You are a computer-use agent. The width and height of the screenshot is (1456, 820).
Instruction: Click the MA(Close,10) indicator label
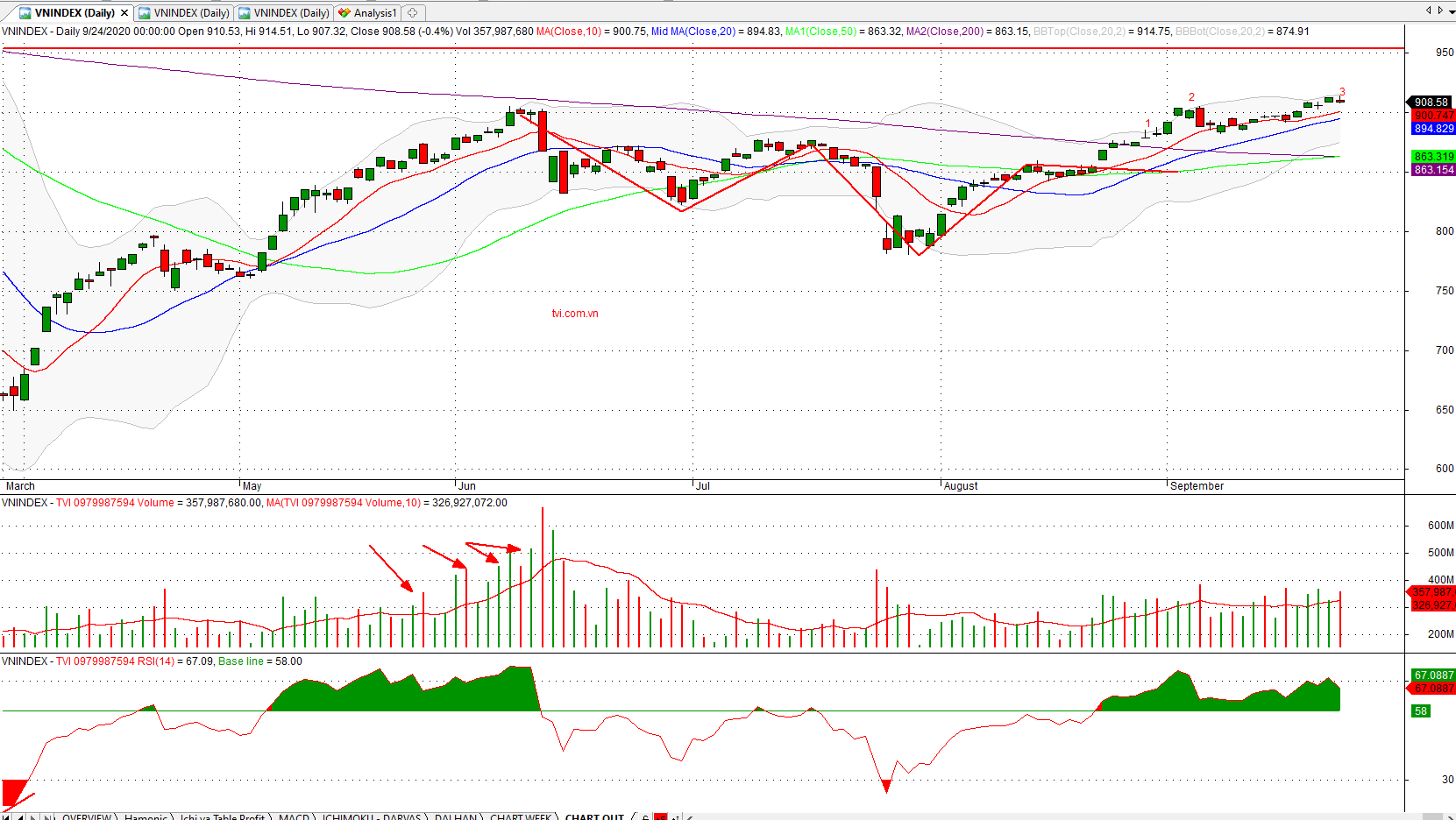[568, 32]
